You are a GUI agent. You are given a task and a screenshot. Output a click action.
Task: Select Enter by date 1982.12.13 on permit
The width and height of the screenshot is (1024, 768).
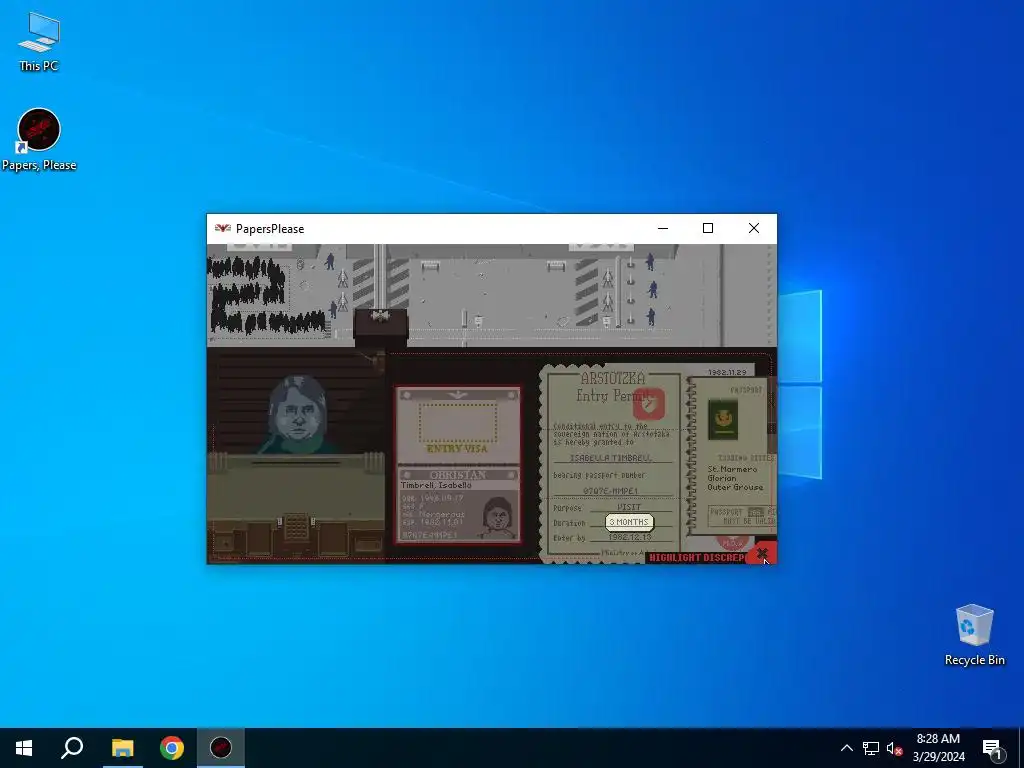630,537
